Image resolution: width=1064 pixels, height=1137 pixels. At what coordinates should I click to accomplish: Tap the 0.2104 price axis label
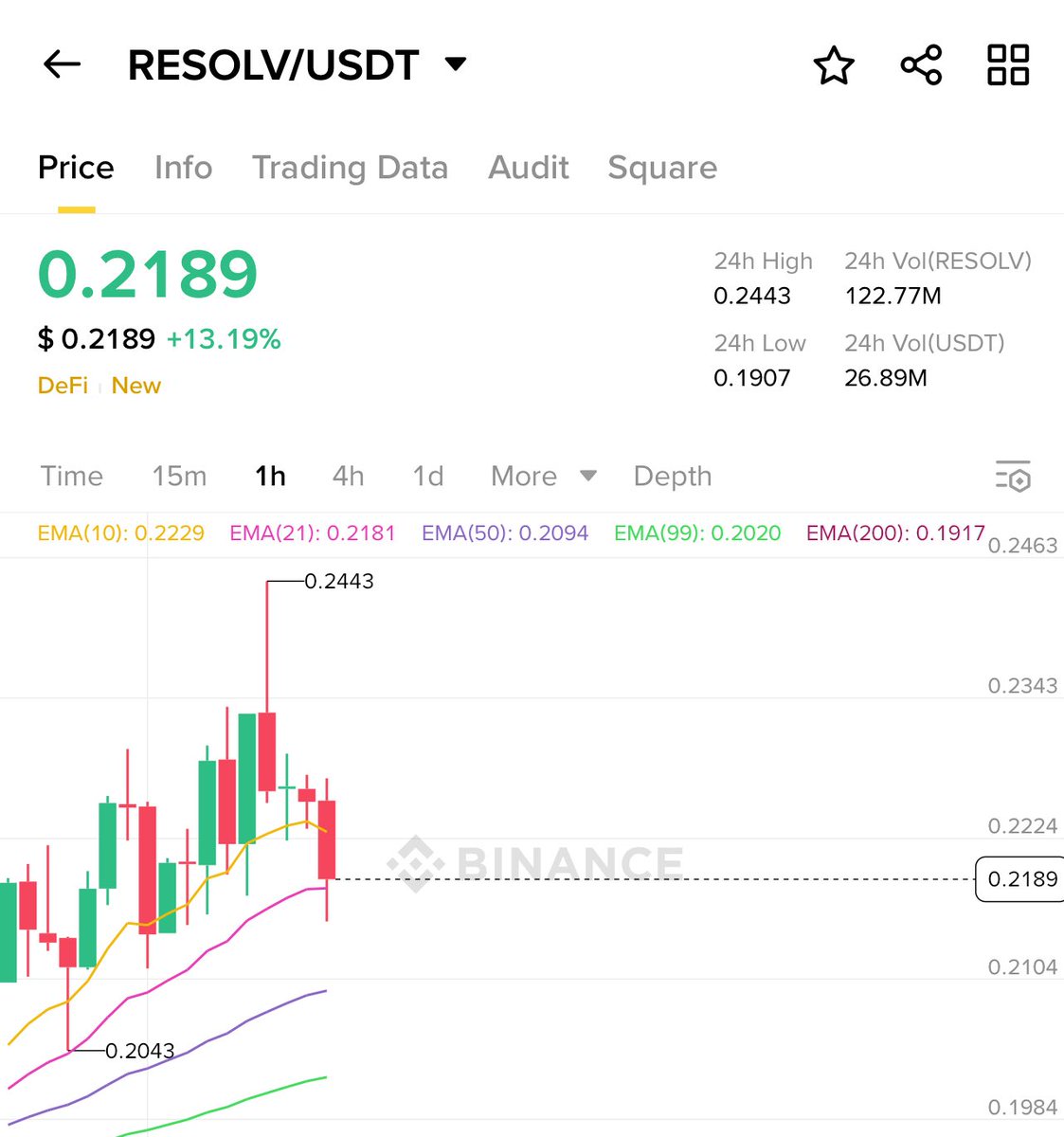[1022, 967]
